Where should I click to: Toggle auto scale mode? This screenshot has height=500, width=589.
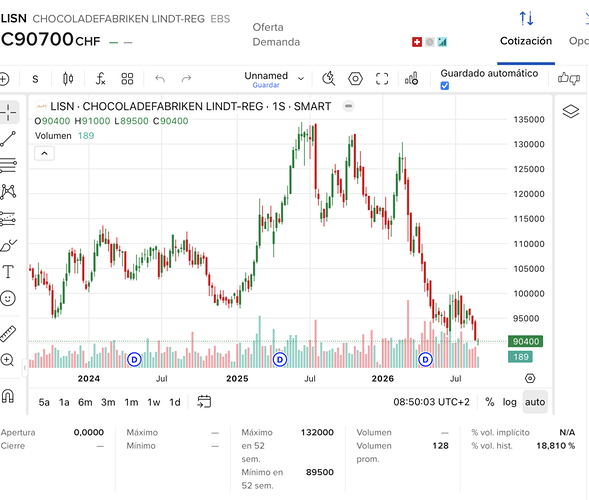click(x=535, y=402)
